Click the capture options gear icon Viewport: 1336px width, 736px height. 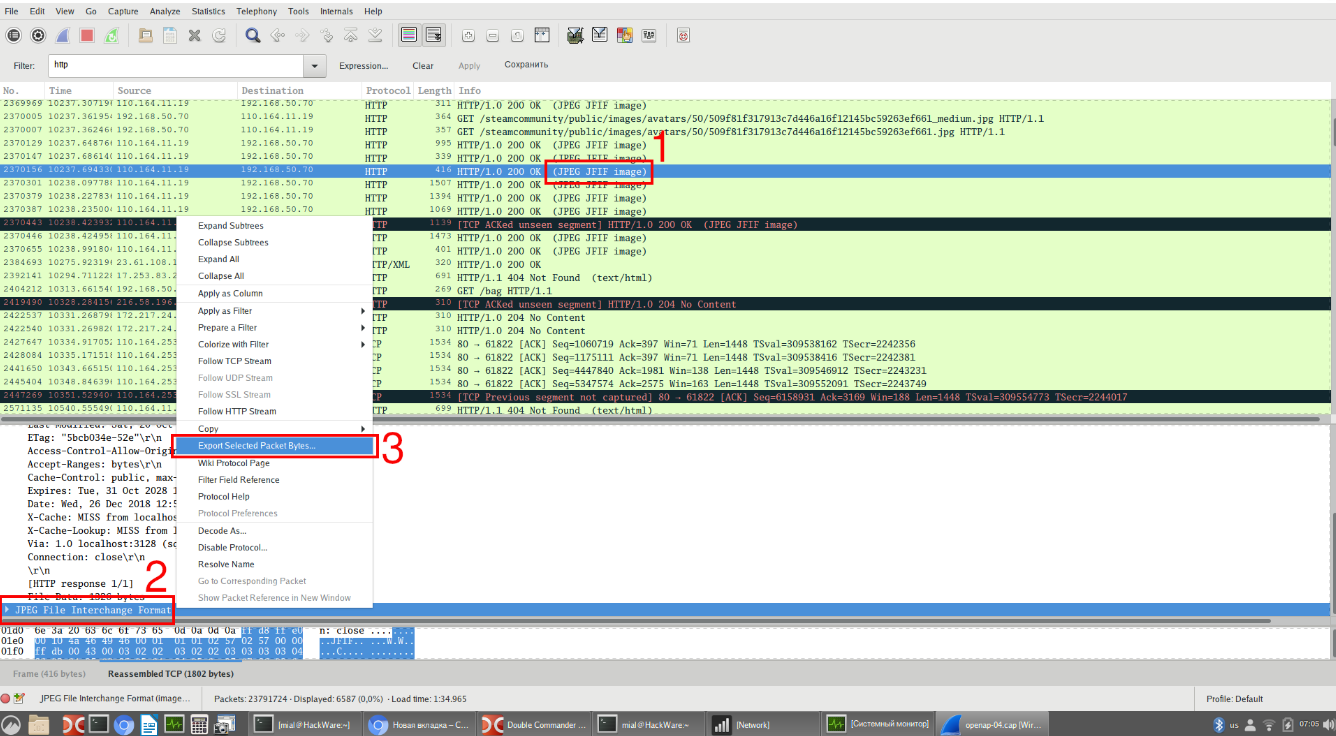click(x=38, y=35)
